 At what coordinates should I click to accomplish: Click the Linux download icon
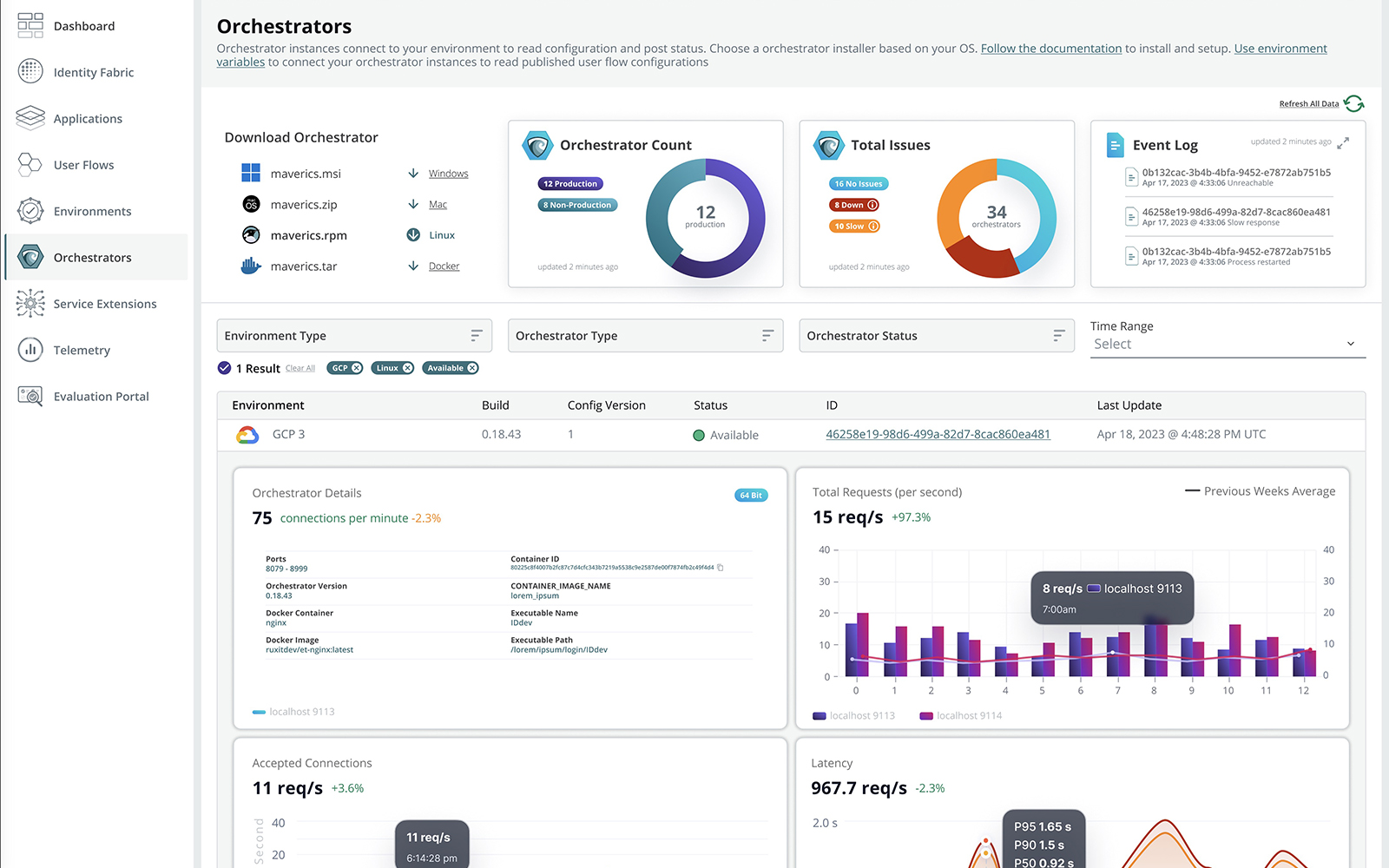point(413,235)
